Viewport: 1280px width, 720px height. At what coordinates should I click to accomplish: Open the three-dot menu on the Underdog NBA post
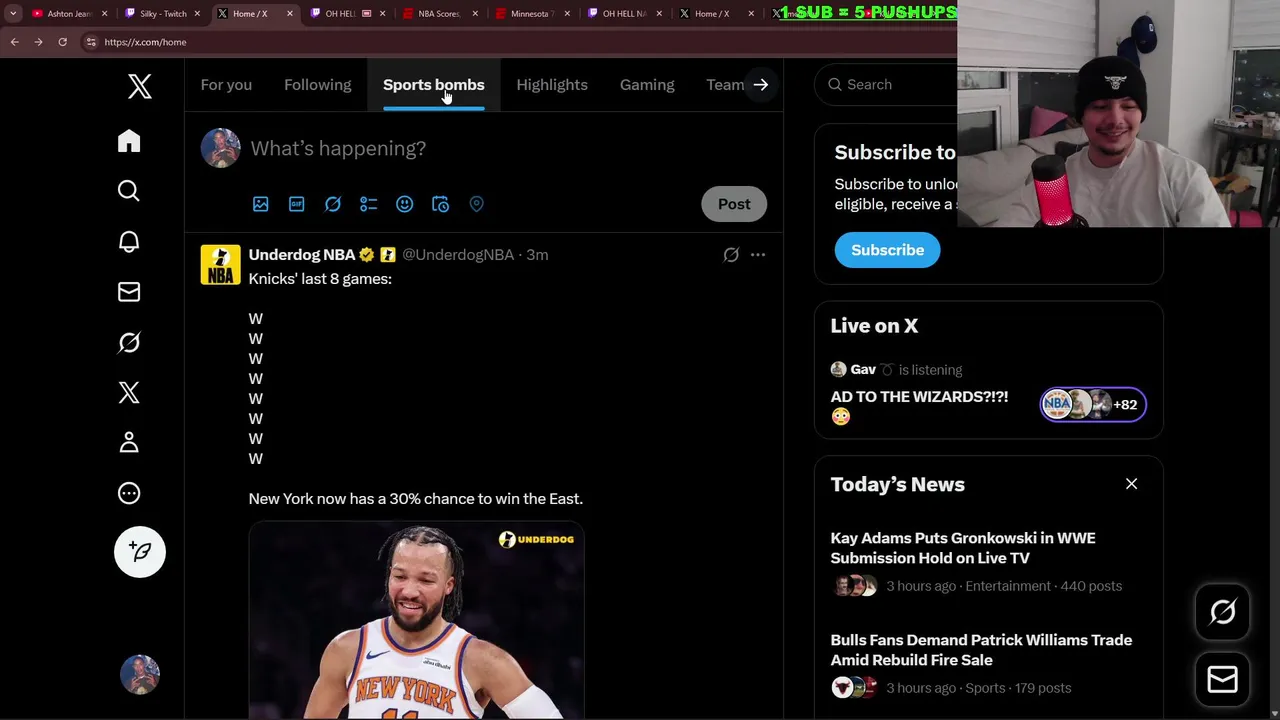[x=758, y=255]
